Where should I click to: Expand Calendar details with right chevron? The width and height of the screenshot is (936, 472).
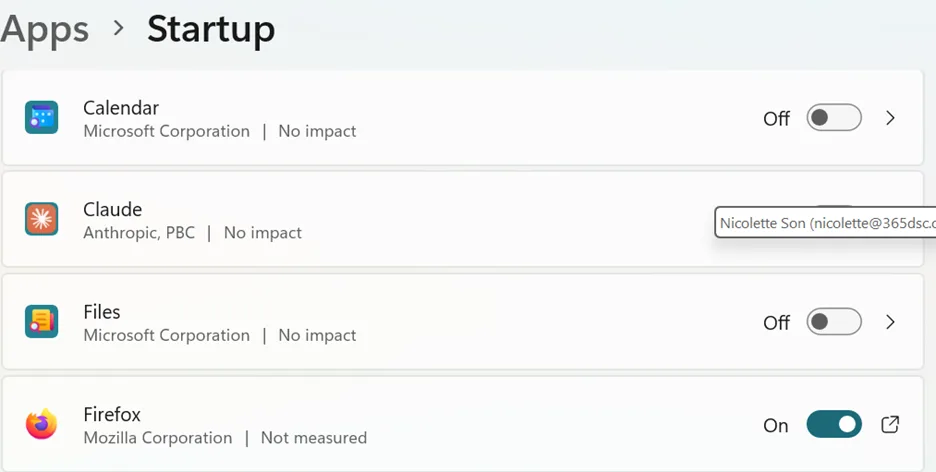pyautogui.click(x=890, y=118)
